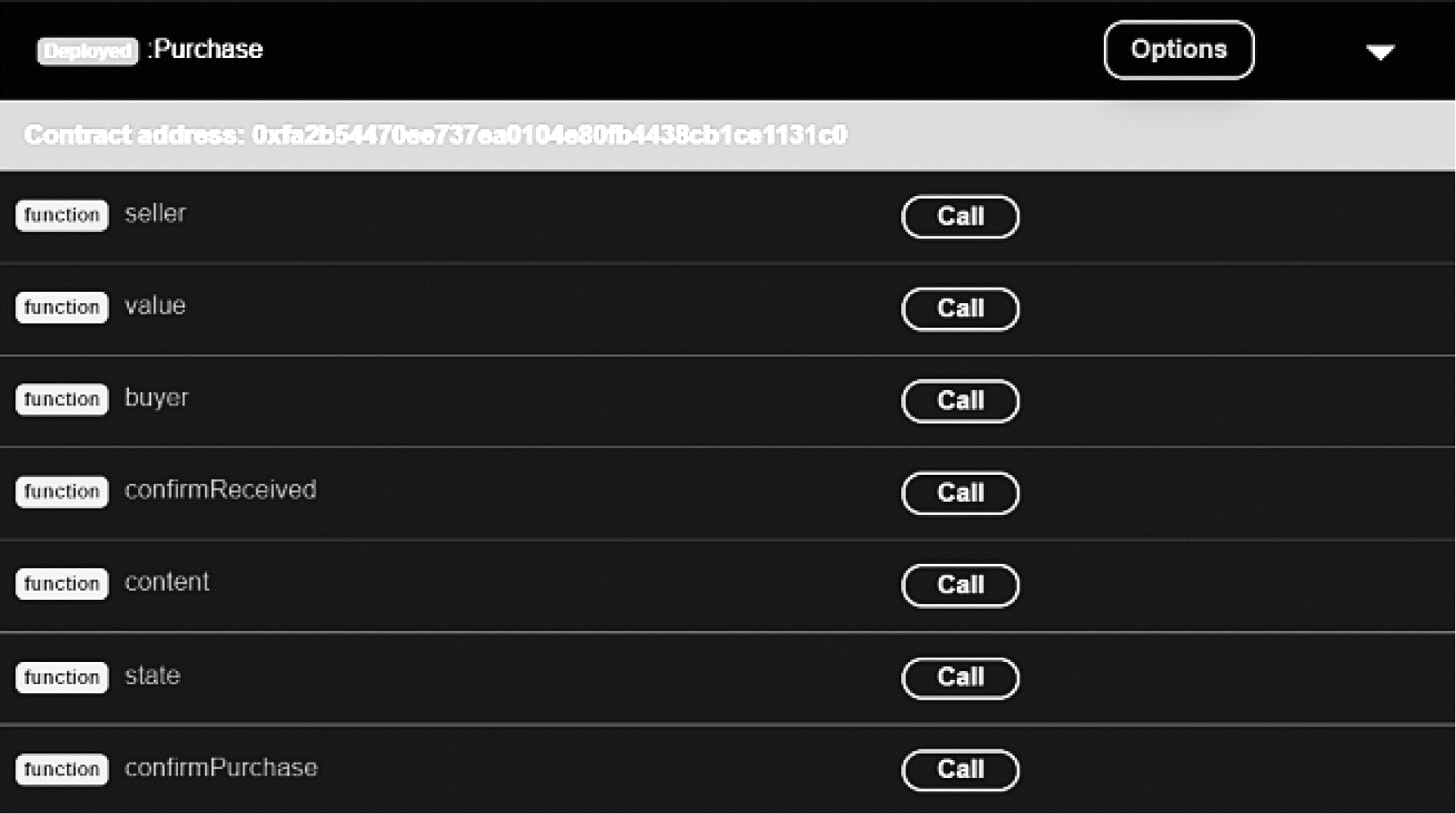Click the function badge beside value
Viewport: 1456px width, 814px height.
point(62,307)
